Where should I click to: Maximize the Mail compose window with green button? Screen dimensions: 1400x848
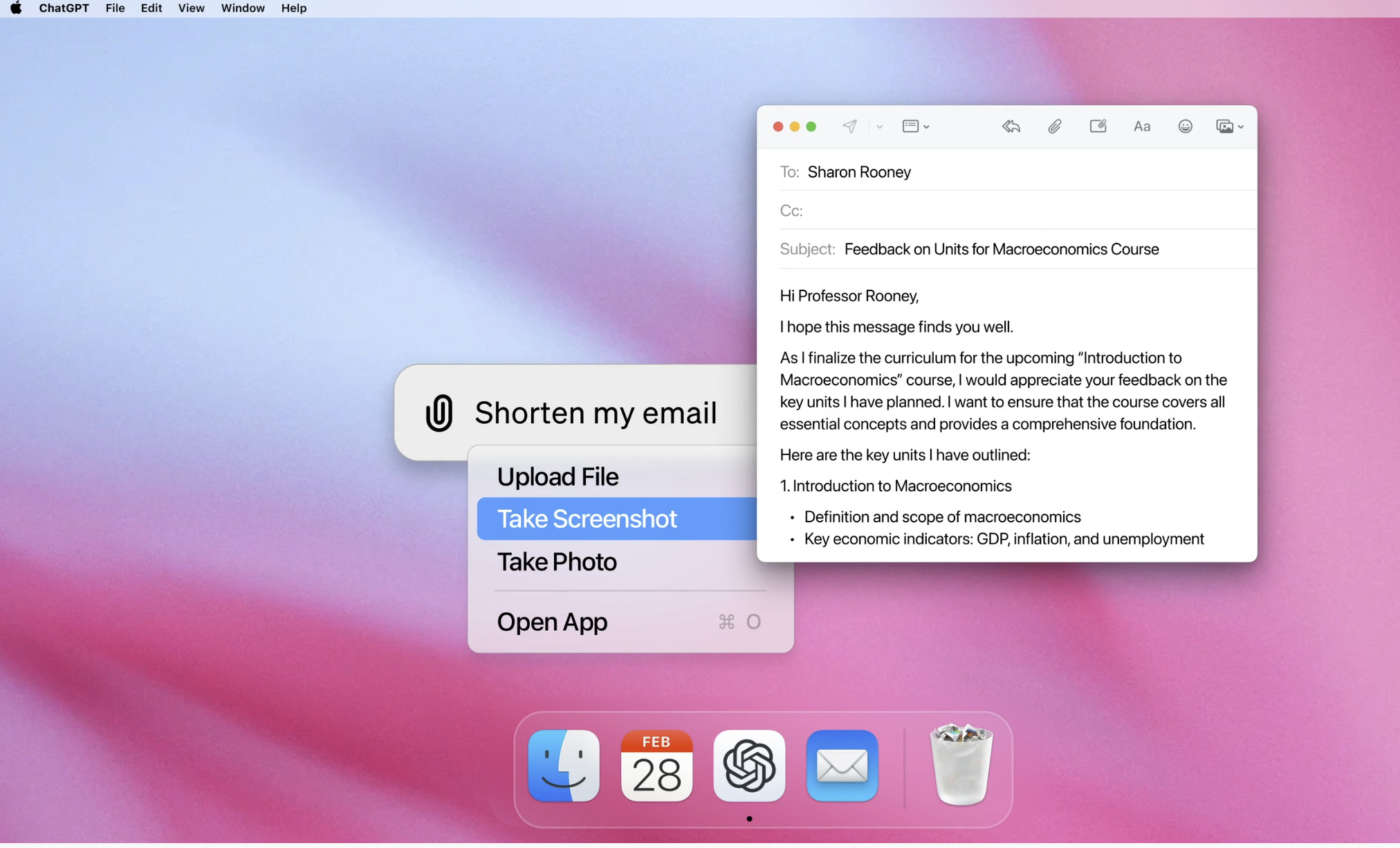(811, 127)
